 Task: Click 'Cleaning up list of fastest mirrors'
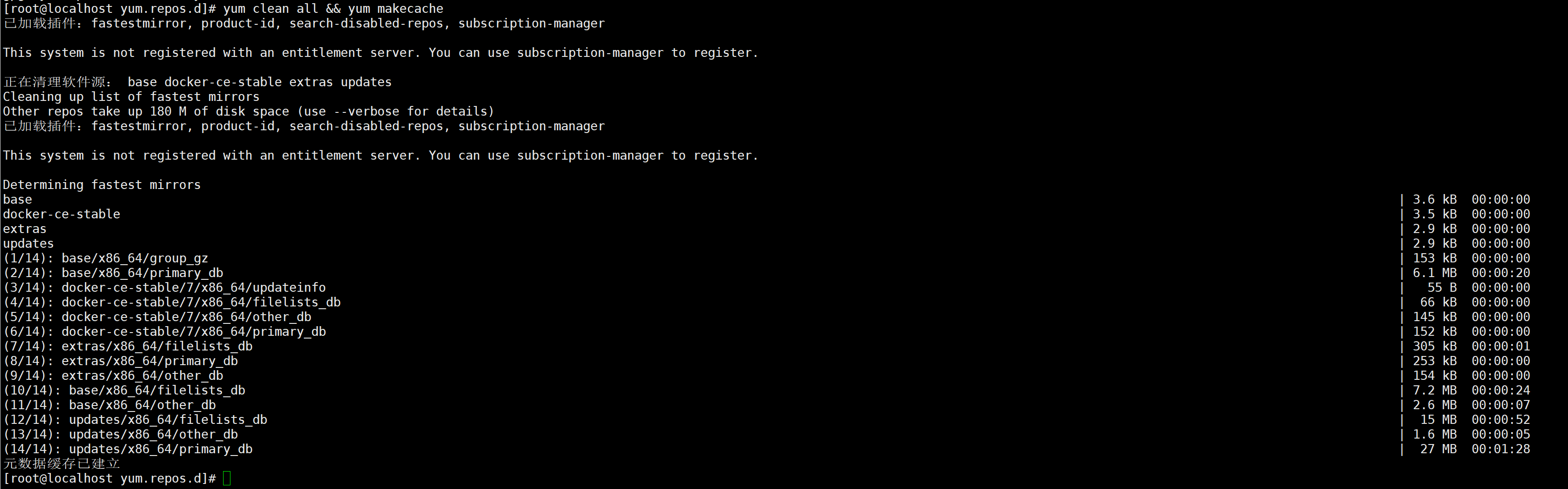[x=131, y=97]
